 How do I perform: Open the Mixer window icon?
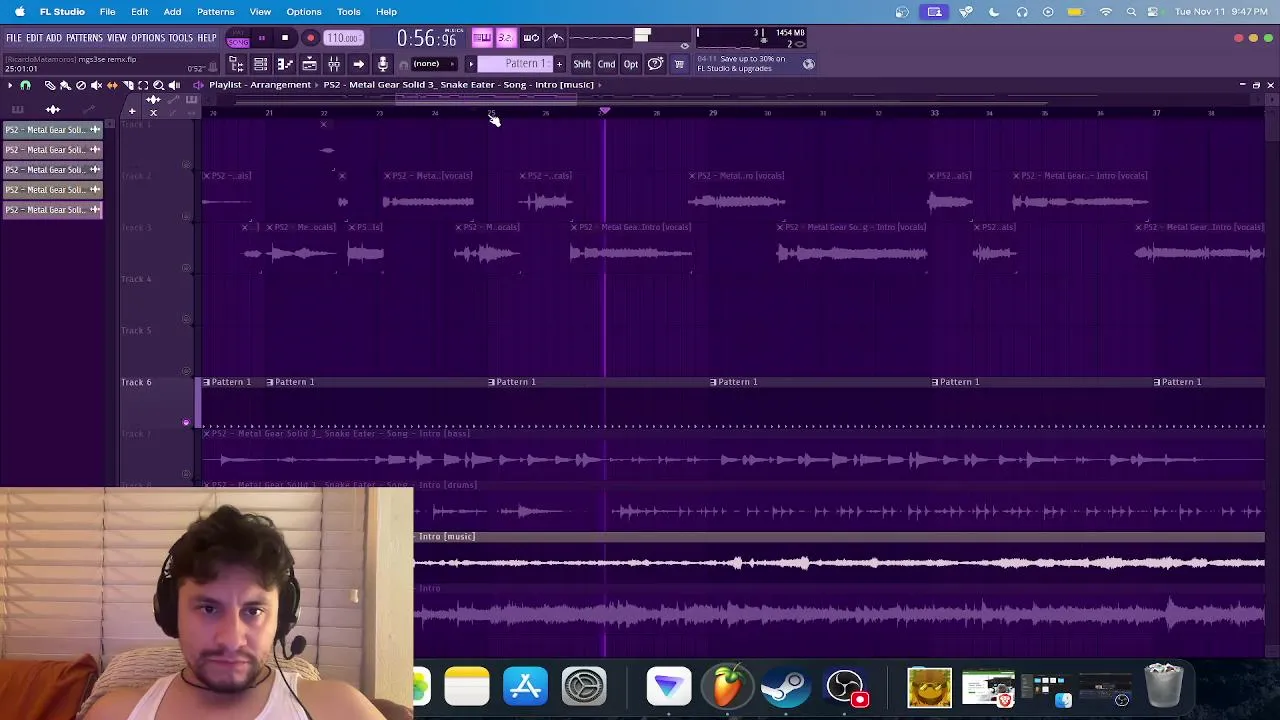tap(334, 64)
